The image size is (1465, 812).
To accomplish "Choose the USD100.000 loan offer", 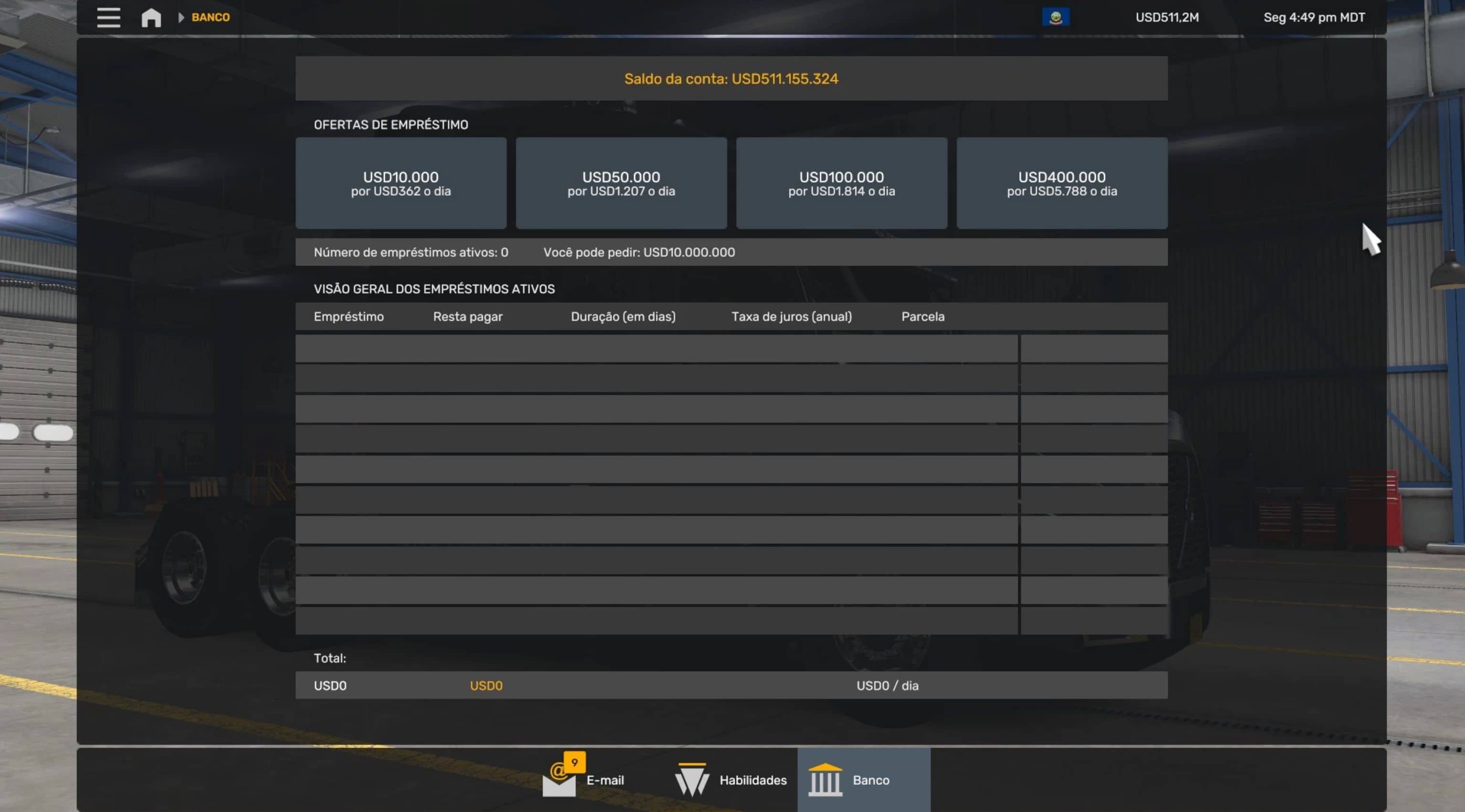I will tap(841, 183).
